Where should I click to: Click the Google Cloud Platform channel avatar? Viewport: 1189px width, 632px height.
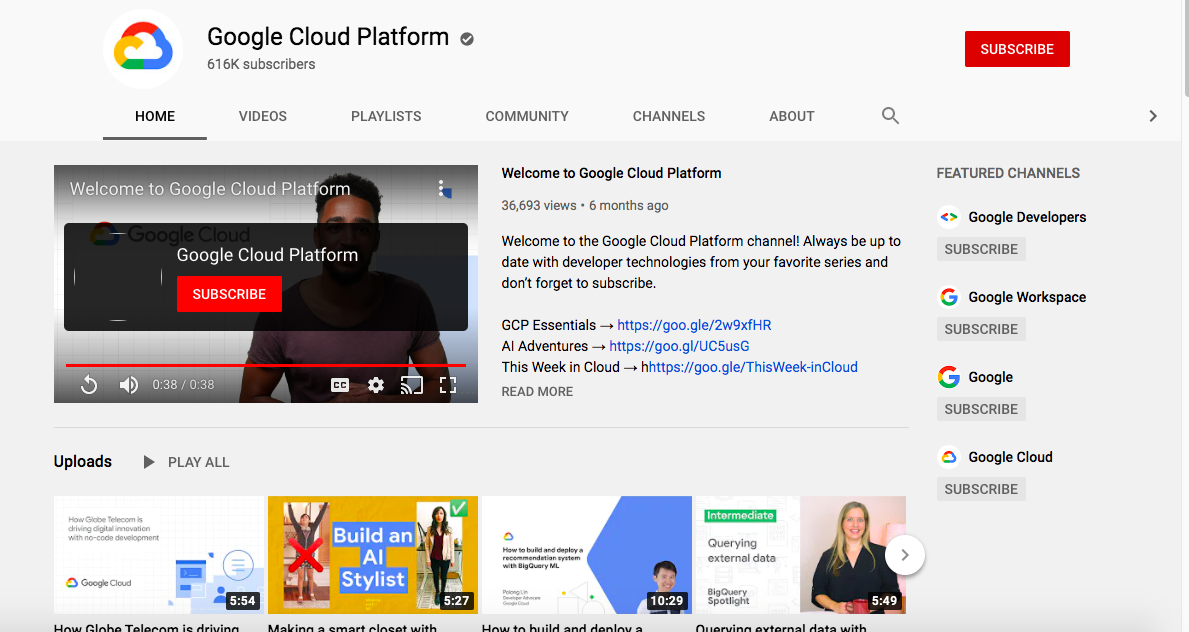coord(143,49)
